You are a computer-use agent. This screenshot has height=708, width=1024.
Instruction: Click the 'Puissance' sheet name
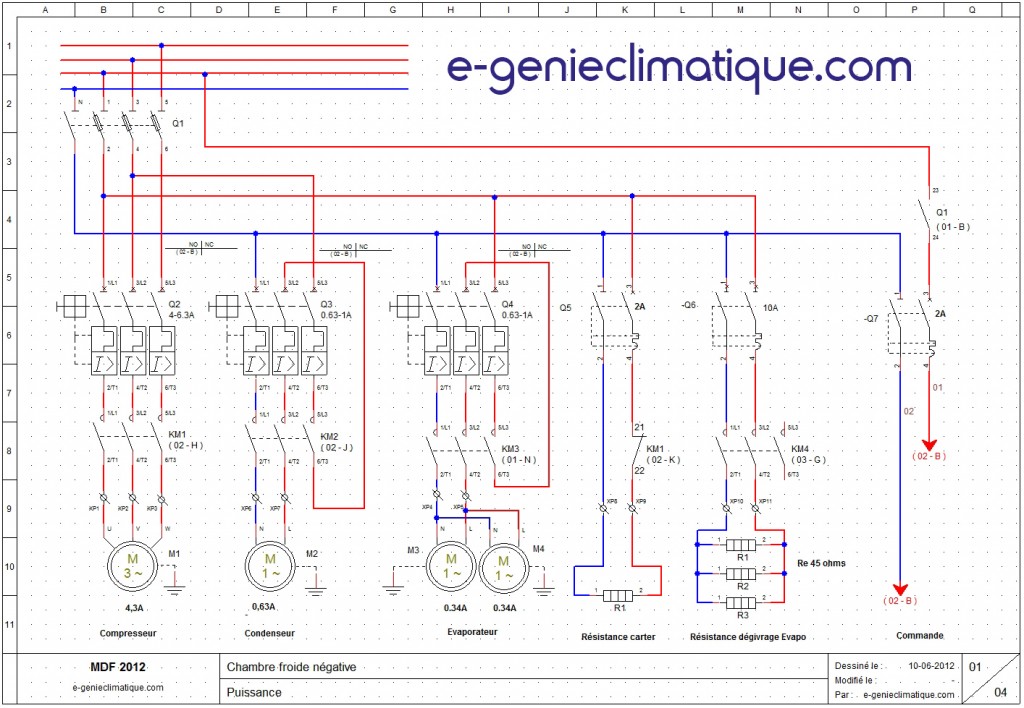254,692
